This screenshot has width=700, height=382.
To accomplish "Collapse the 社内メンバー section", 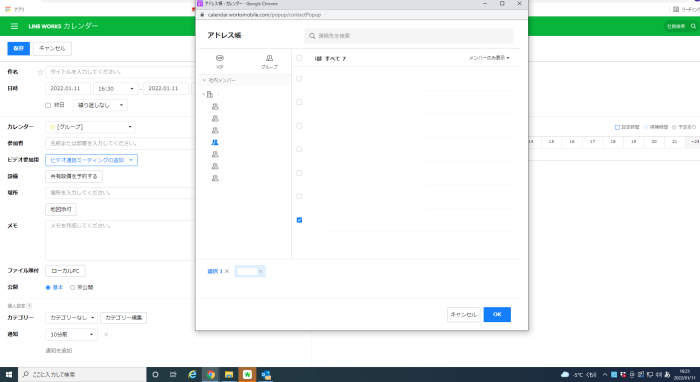I will tap(204, 80).
